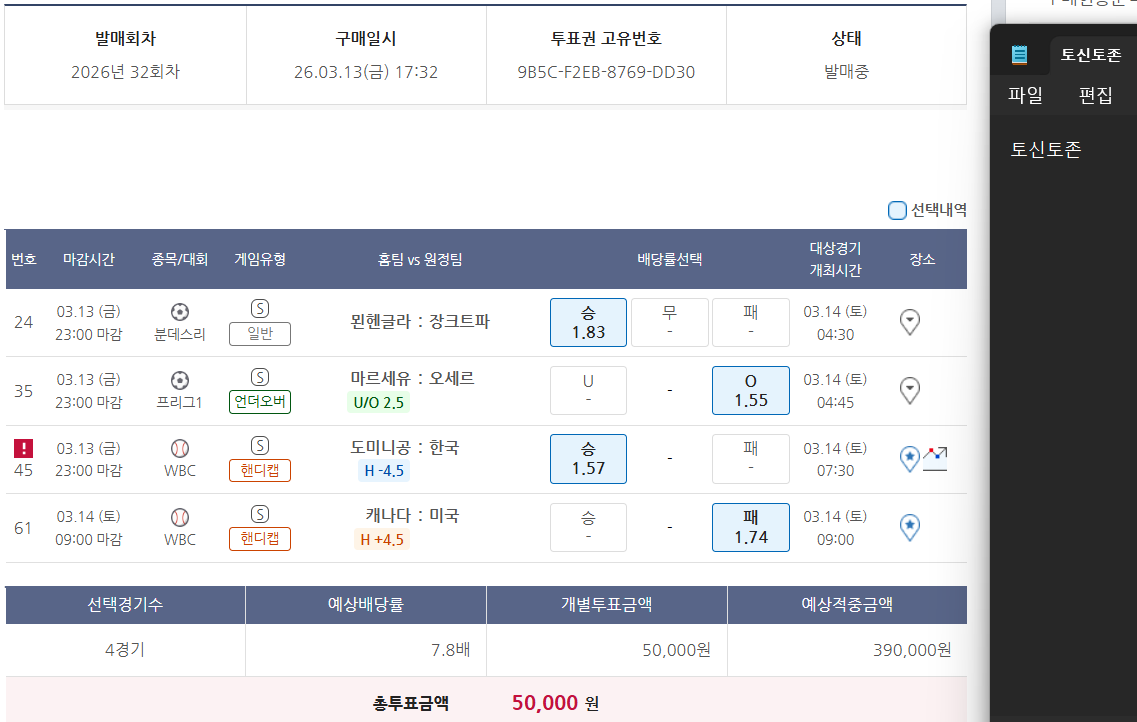Expand venue dropdown for 뮌헨글라 vs 장크트파
Viewport: 1137px width, 722px height.
910,322
